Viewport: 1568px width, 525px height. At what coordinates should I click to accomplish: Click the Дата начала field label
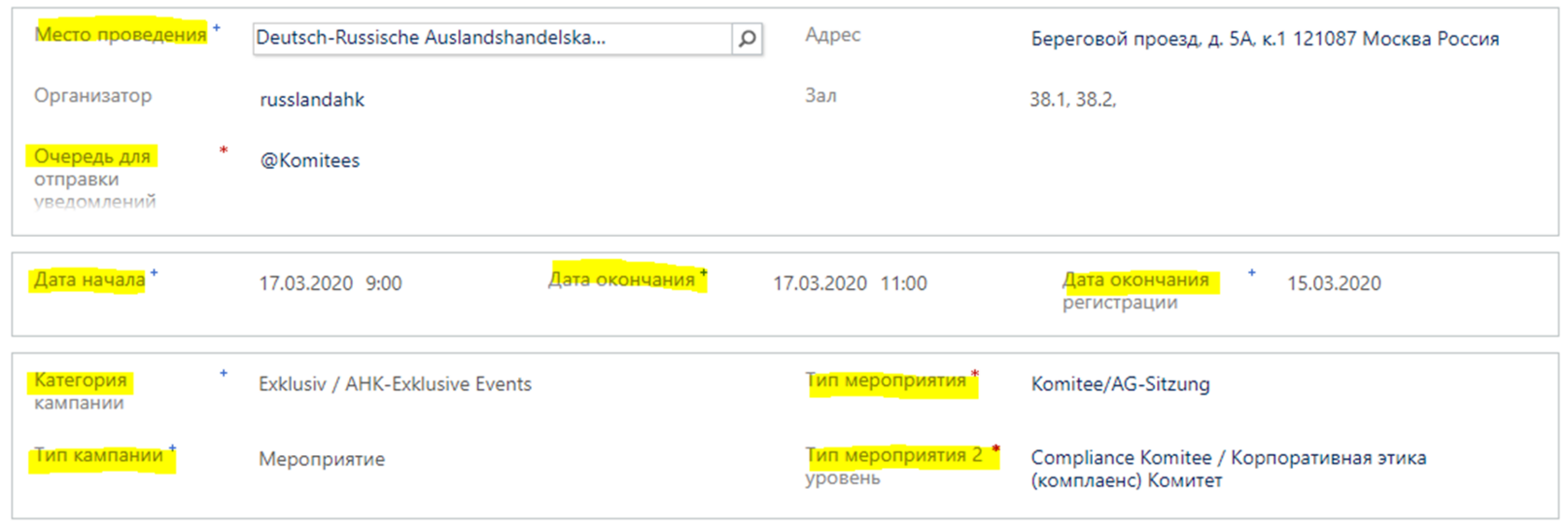tap(90, 280)
